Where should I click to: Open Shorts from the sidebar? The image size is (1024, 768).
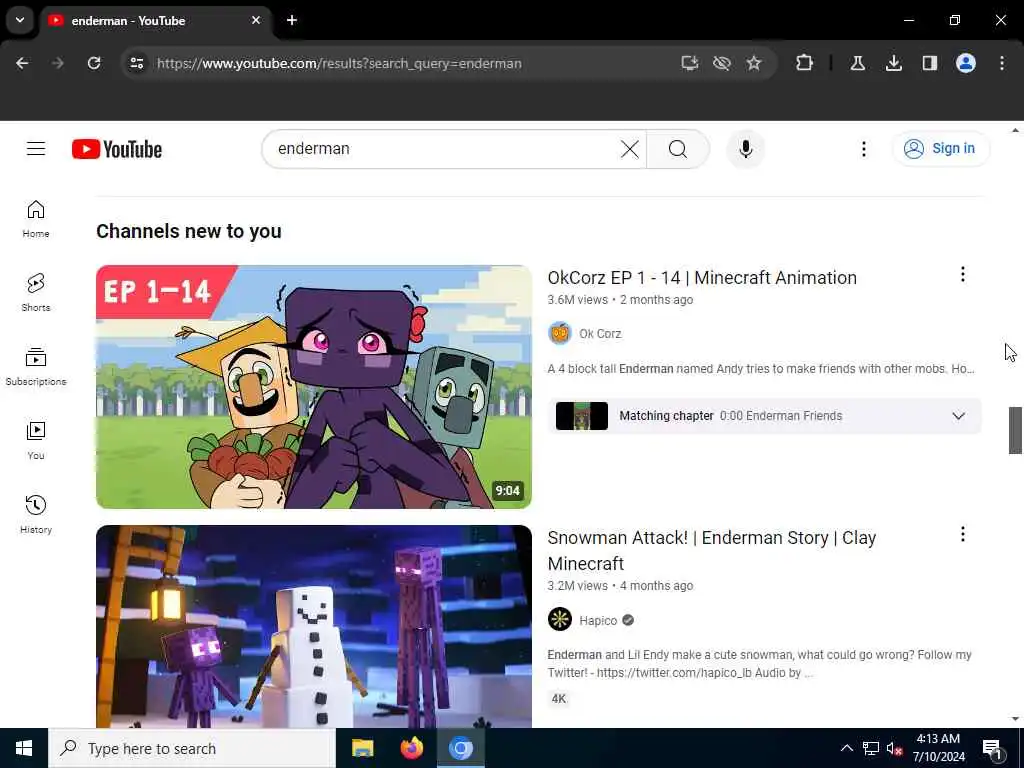coord(36,293)
